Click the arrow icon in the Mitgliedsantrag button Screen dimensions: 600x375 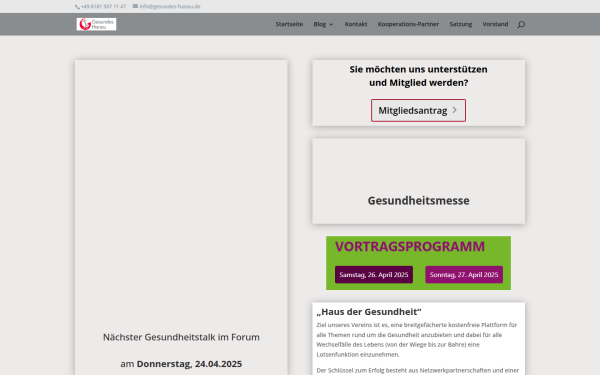(455, 110)
